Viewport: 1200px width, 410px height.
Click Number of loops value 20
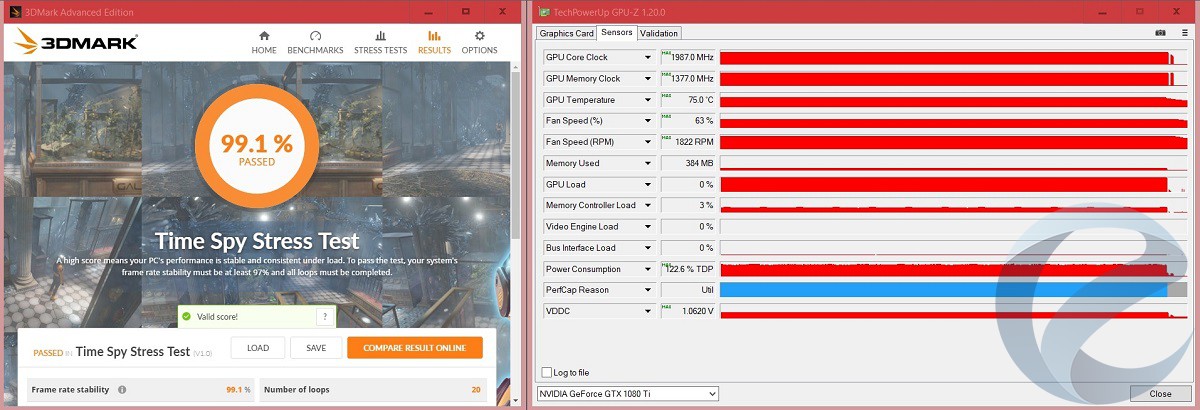[x=476, y=390]
